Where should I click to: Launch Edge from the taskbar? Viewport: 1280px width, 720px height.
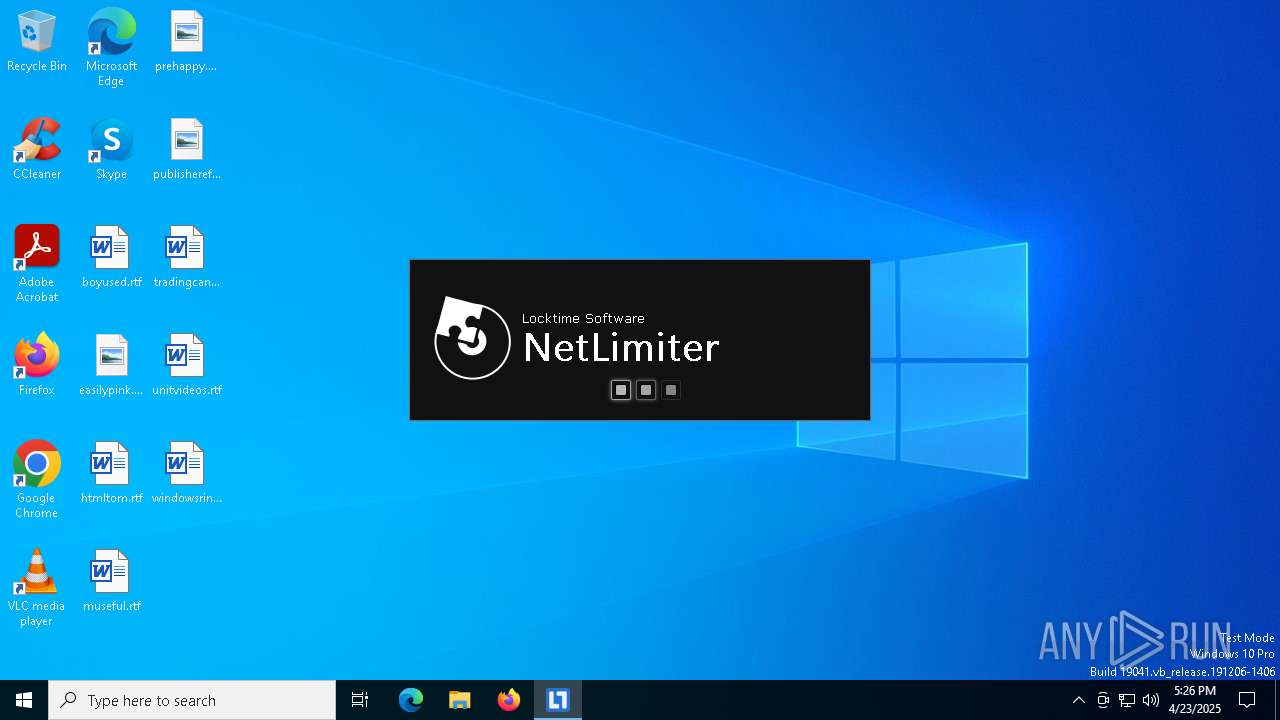tap(411, 700)
